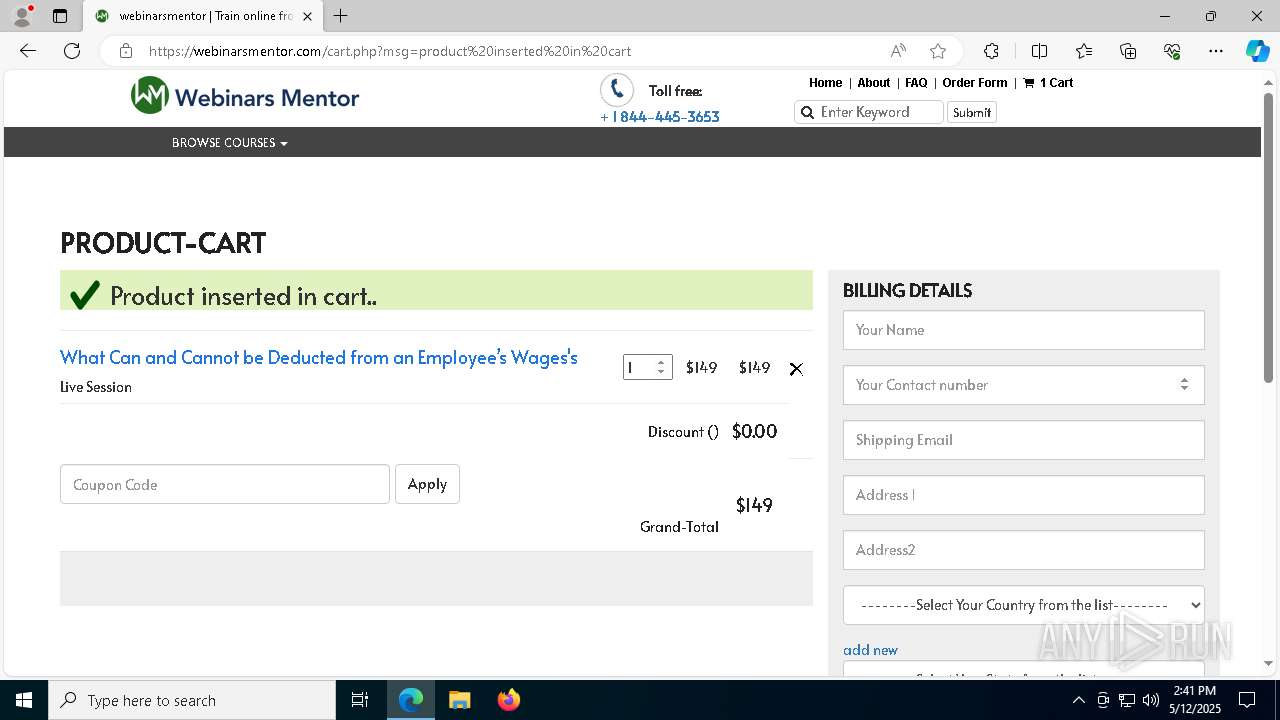Open File Explorer from taskbar
Viewport: 1280px width, 720px height.
pos(459,700)
